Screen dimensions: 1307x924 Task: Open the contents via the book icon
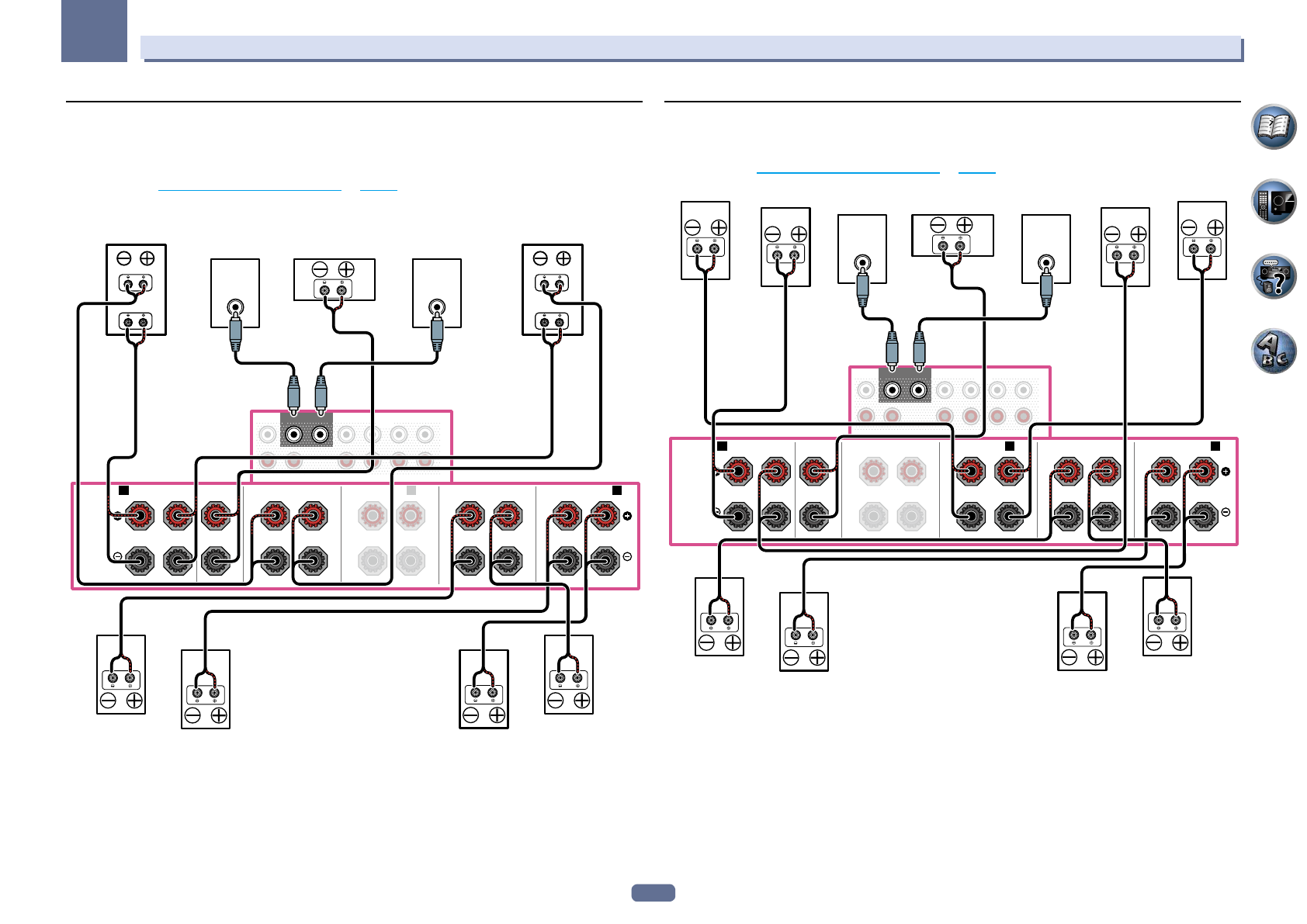(1274, 126)
